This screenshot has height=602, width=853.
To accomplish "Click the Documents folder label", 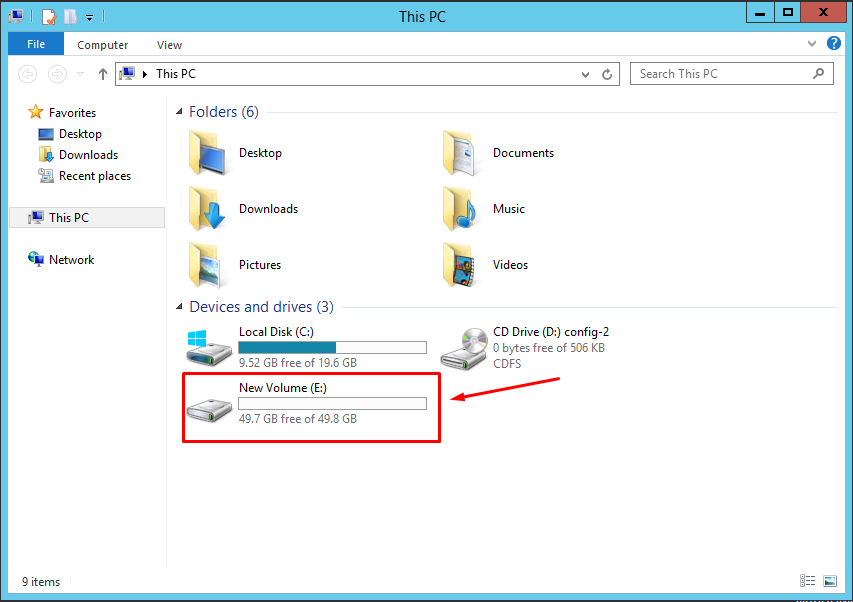I will 523,153.
